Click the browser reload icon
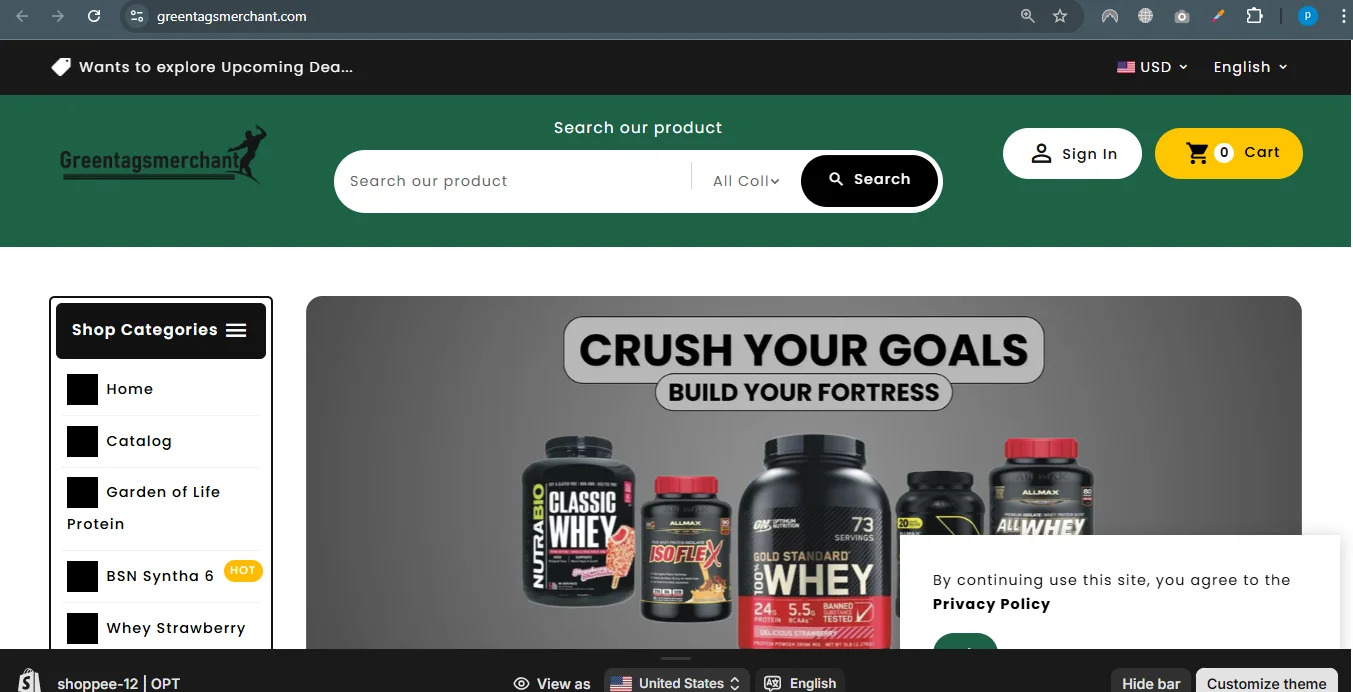The width and height of the screenshot is (1353, 692). 94,16
